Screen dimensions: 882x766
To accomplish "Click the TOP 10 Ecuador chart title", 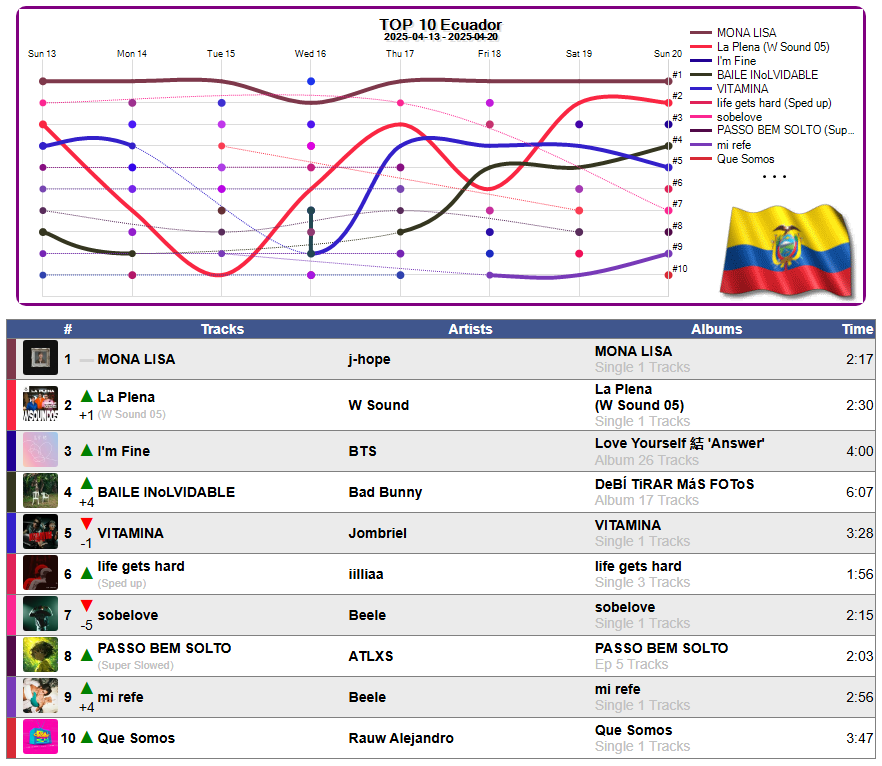I will coord(440,25).
